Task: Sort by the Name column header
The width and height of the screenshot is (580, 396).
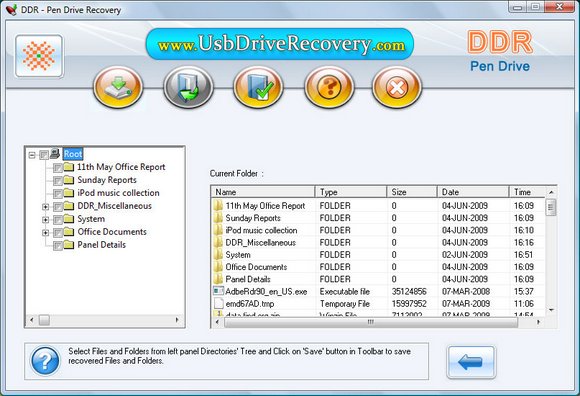Action: (x=263, y=192)
